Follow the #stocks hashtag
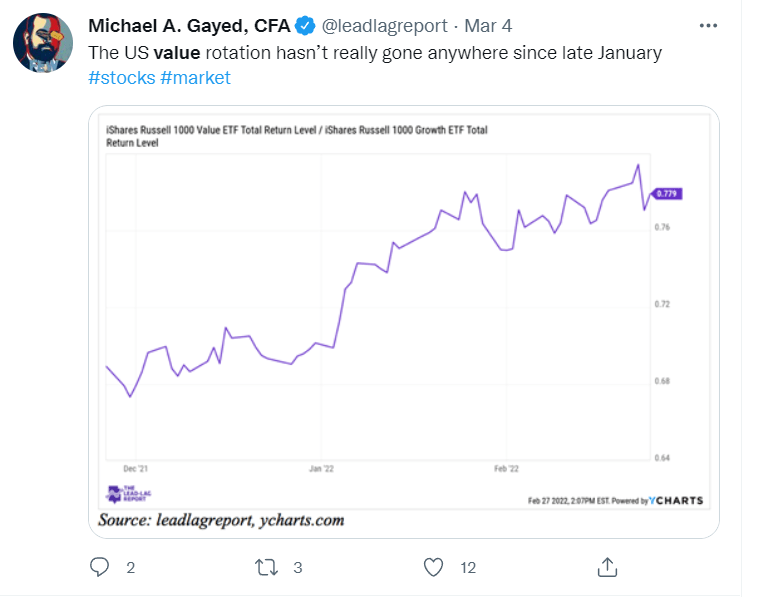 122,78
